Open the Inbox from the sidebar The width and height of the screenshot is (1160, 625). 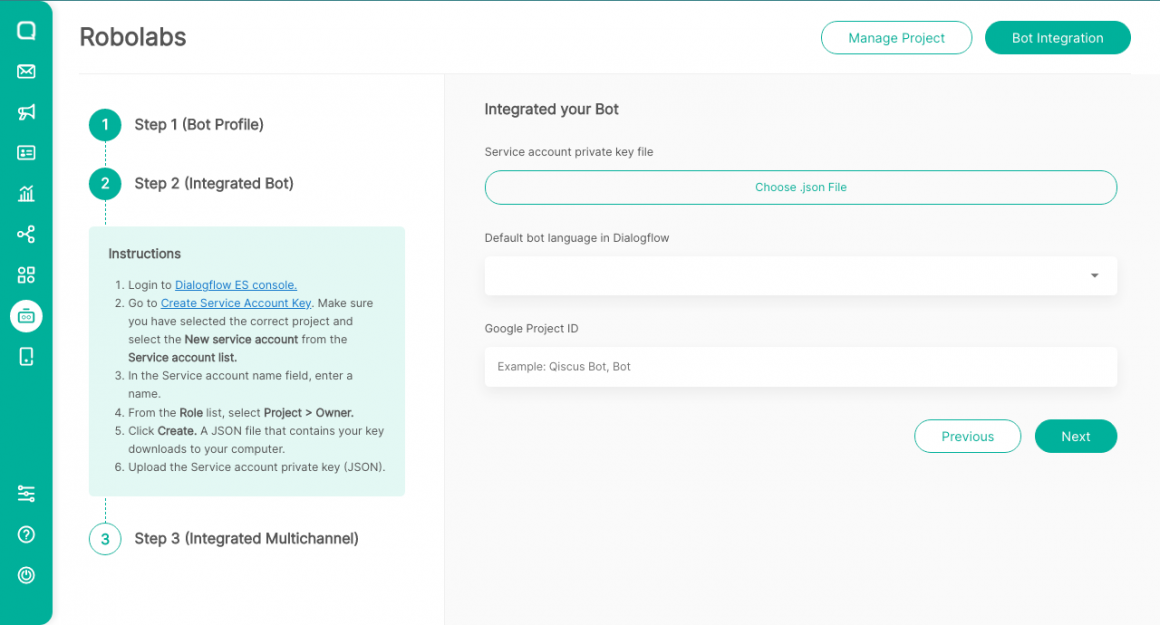tap(26, 71)
